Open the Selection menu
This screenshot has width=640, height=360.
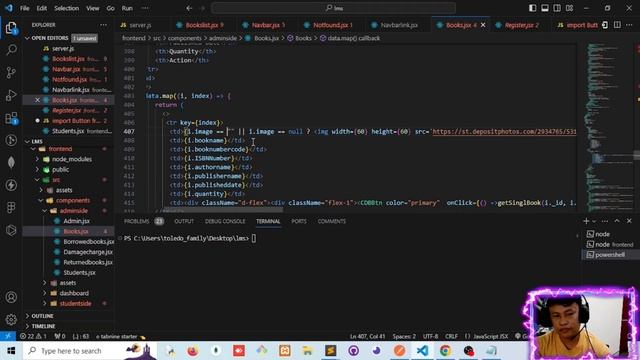pyautogui.click(x=67, y=8)
